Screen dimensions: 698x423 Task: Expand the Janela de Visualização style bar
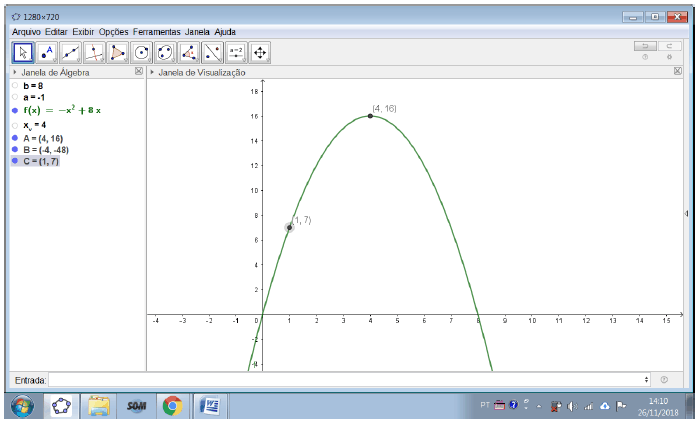point(152,73)
